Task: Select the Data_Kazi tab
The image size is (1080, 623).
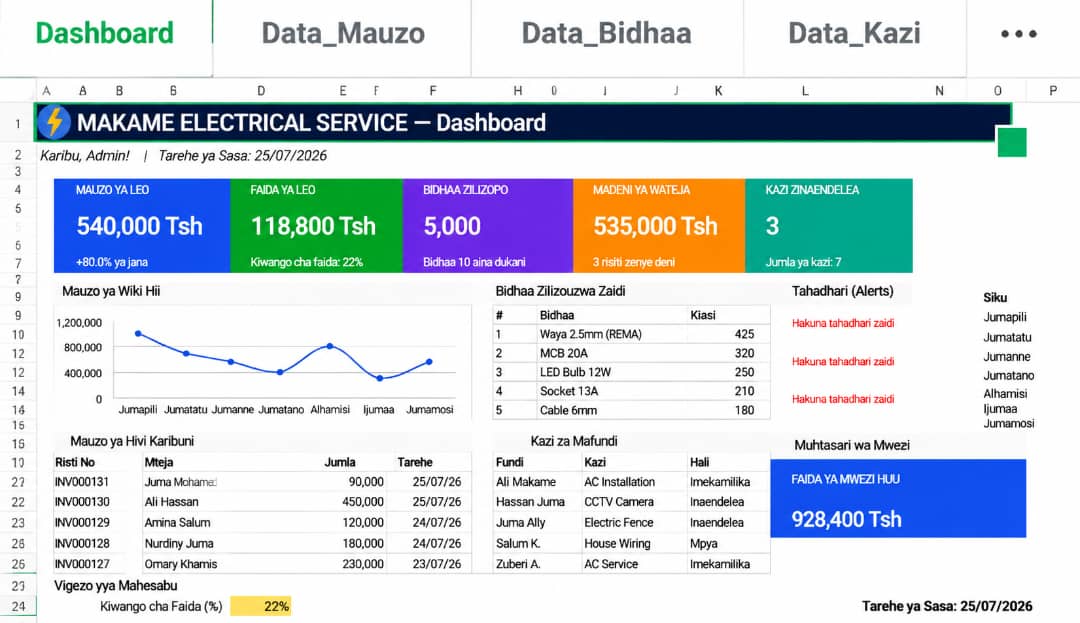Action: coord(854,33)
